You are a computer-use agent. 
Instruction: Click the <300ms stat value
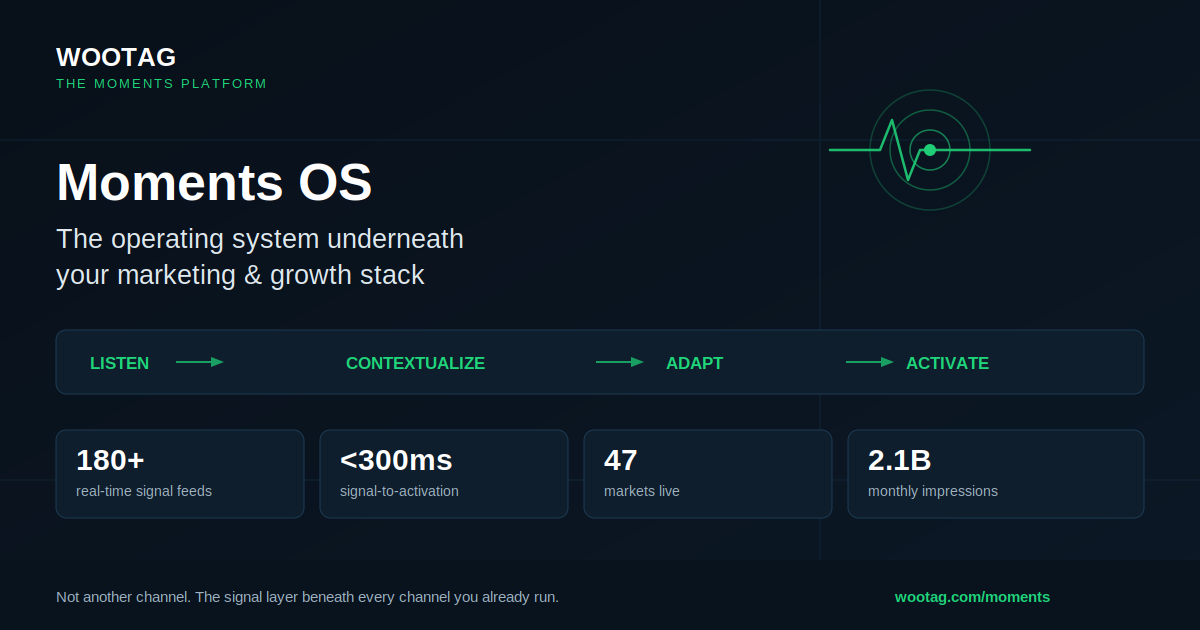pyautogui.click(x=396, y=460)
